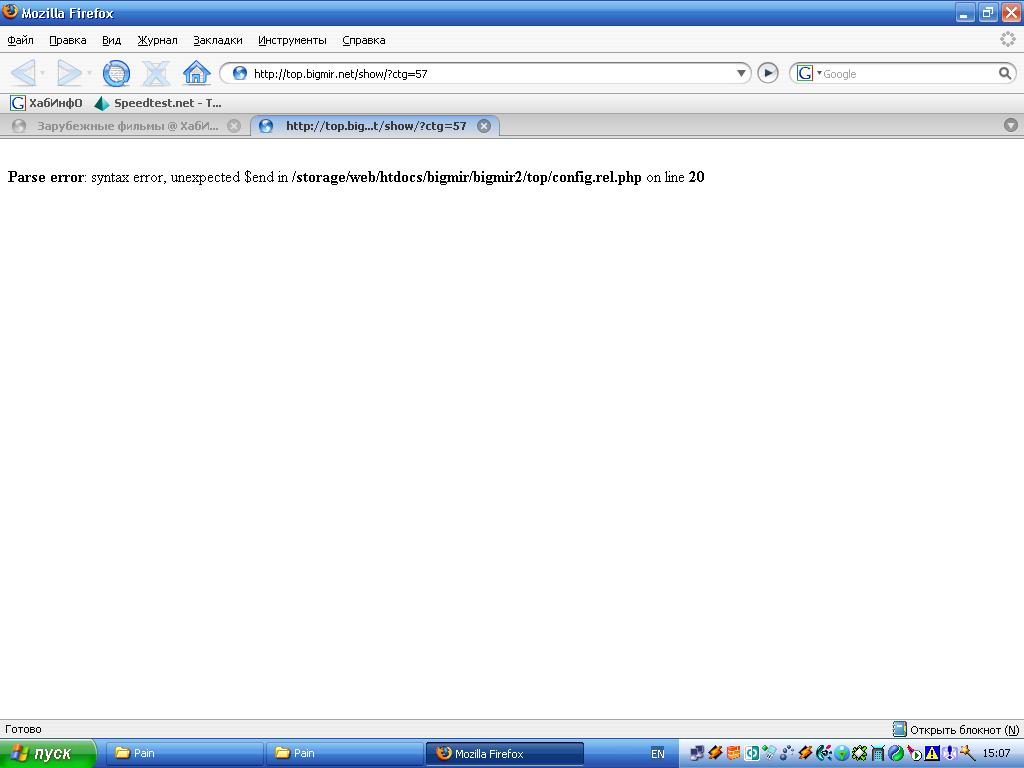Close the Зарубежные фильмы tab
This screenshot has width=1024, height=768.
point(234,126)
